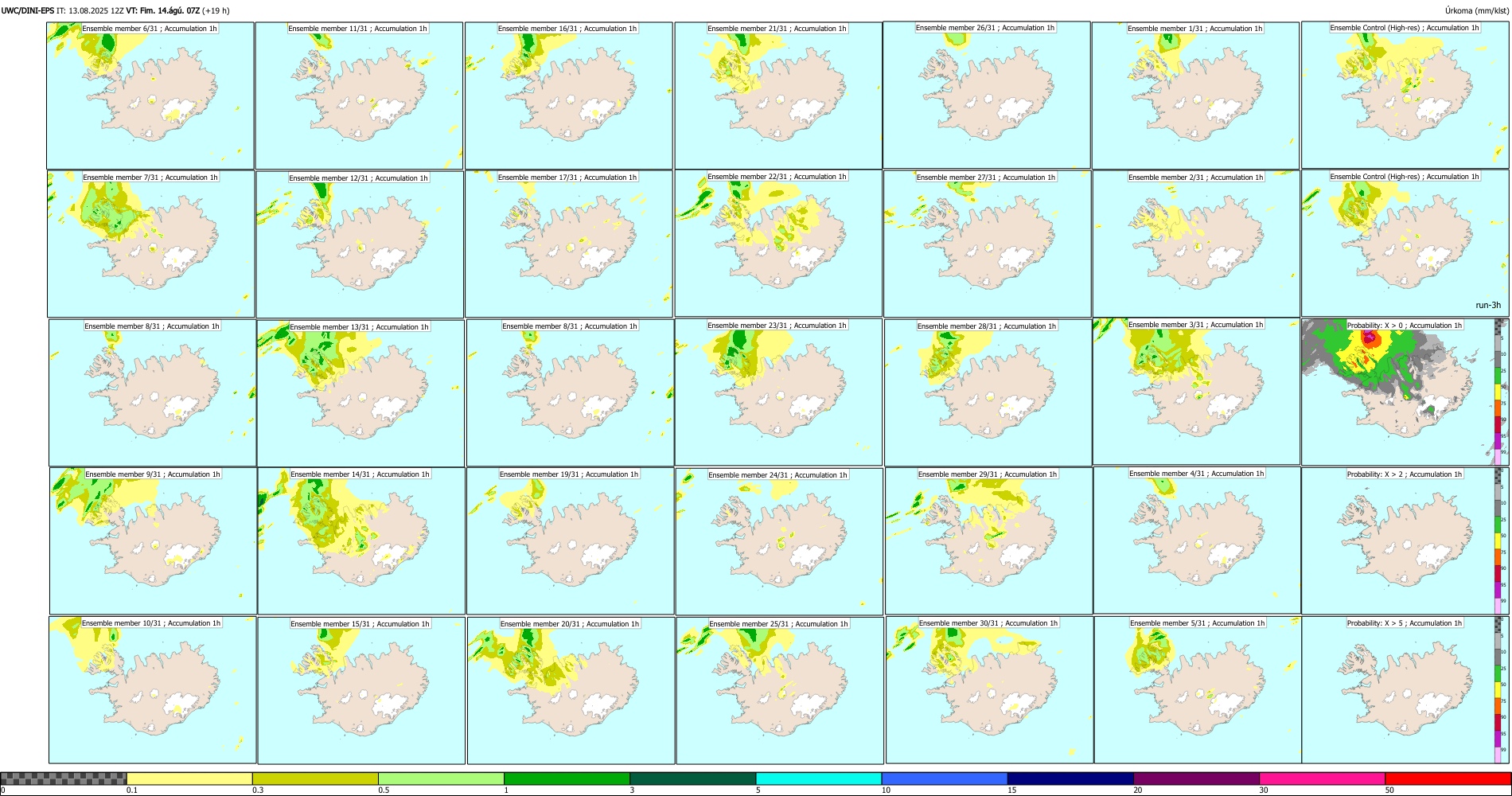This screenshot has width=1512, height=796.
Task: Select the Probability X > 5 map panel
Action: (1405, 690)
